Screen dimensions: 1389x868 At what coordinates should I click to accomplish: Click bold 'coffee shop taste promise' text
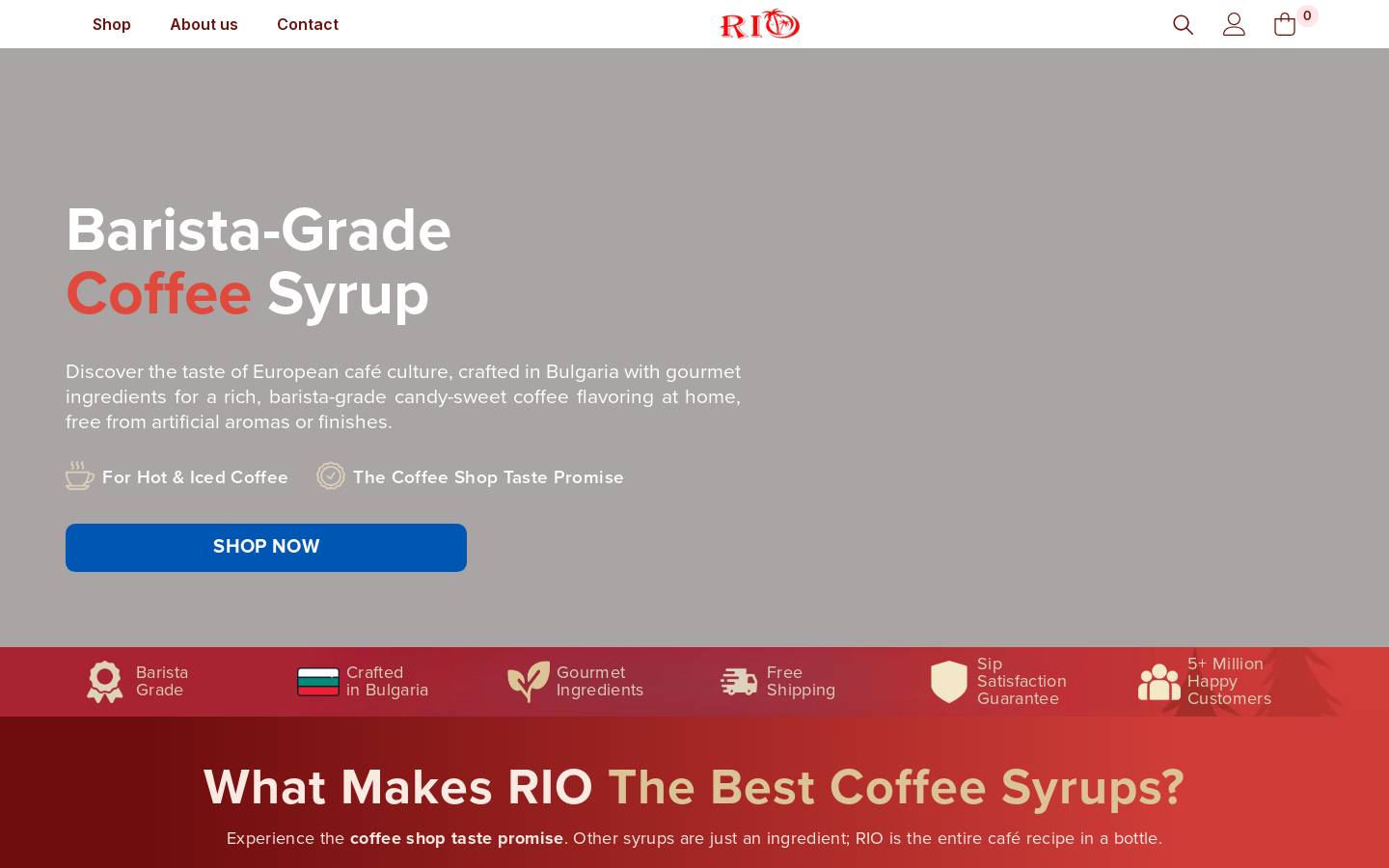point(456,838)
